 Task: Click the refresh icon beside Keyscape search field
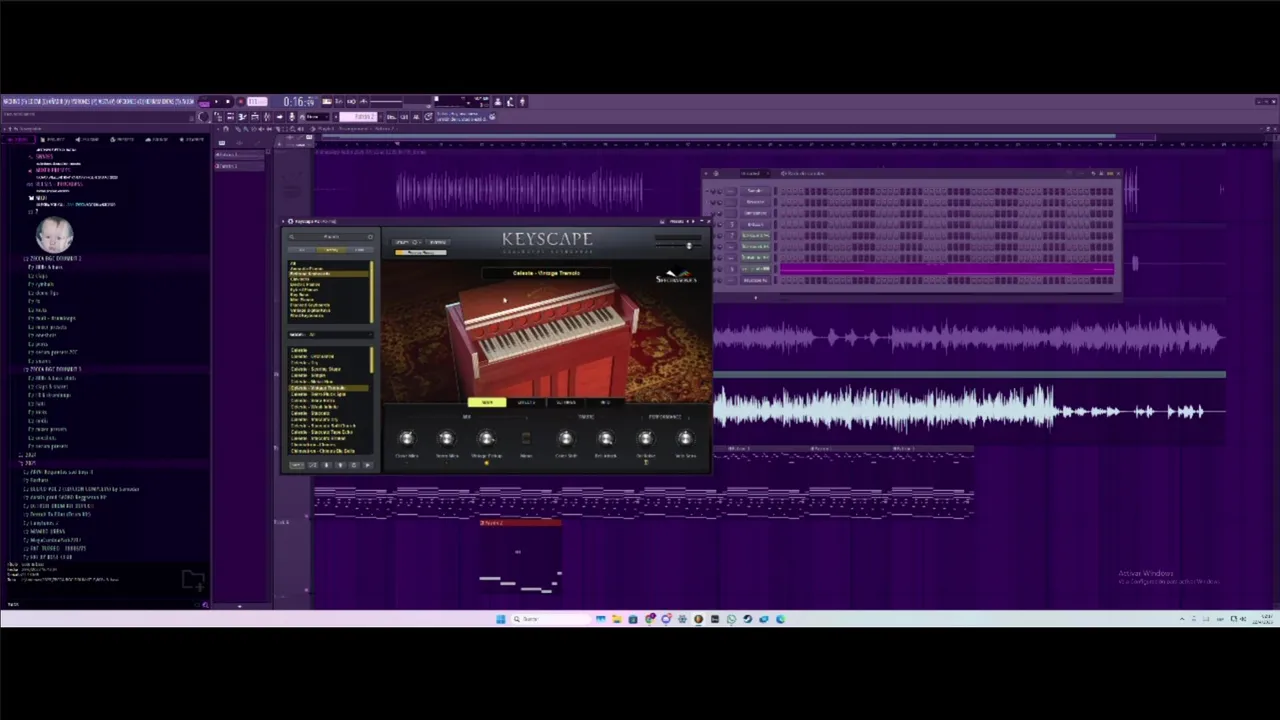coord(370,237)
